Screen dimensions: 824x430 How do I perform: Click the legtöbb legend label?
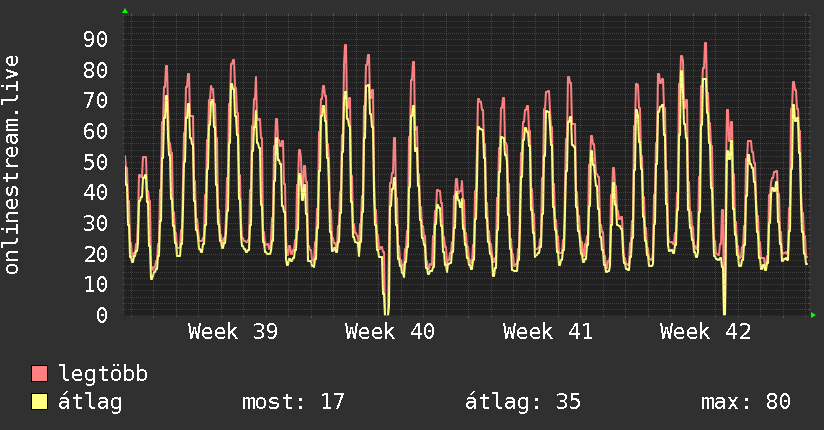103,373
